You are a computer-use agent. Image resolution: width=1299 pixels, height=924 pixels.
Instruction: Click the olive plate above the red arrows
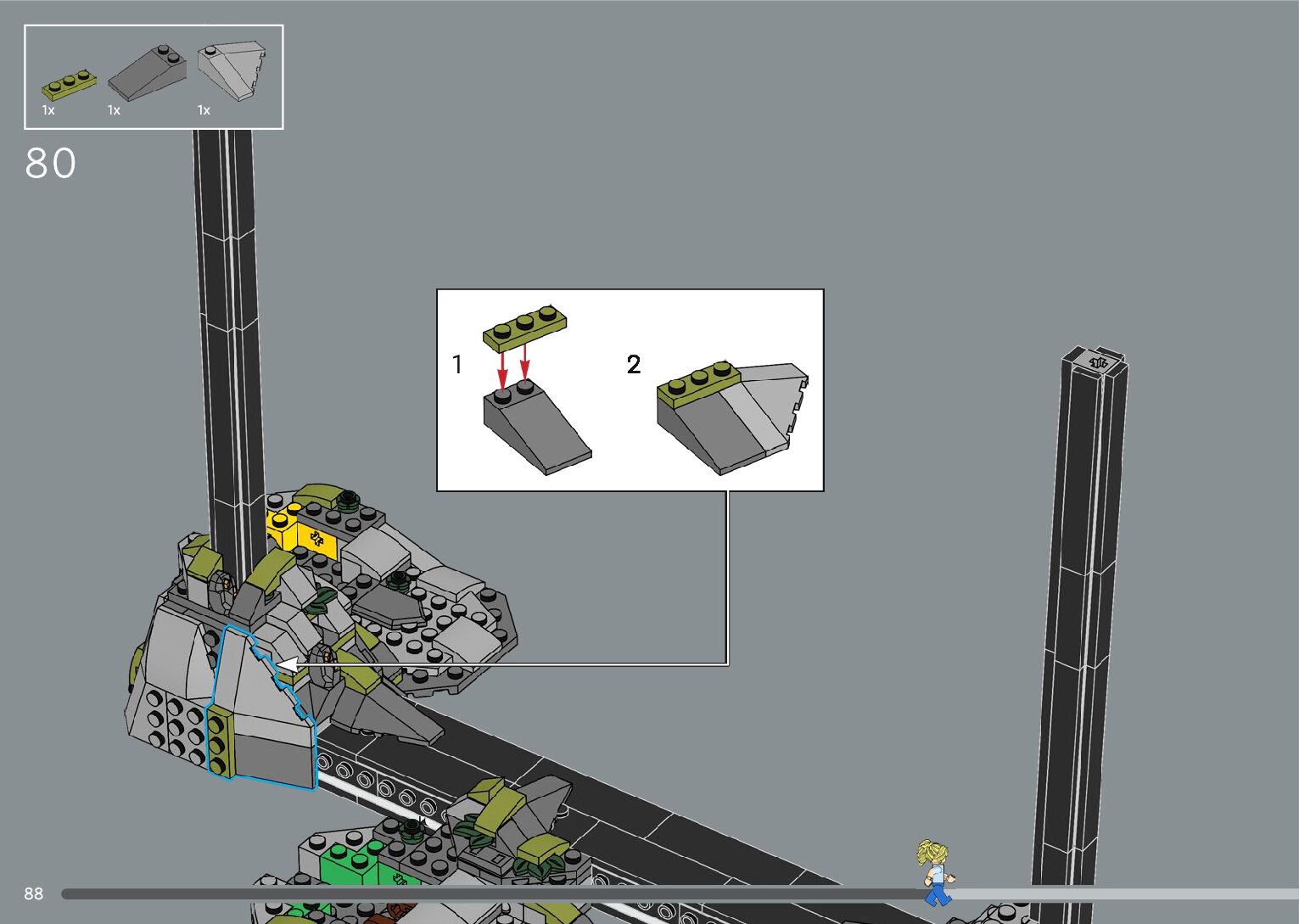524,327
